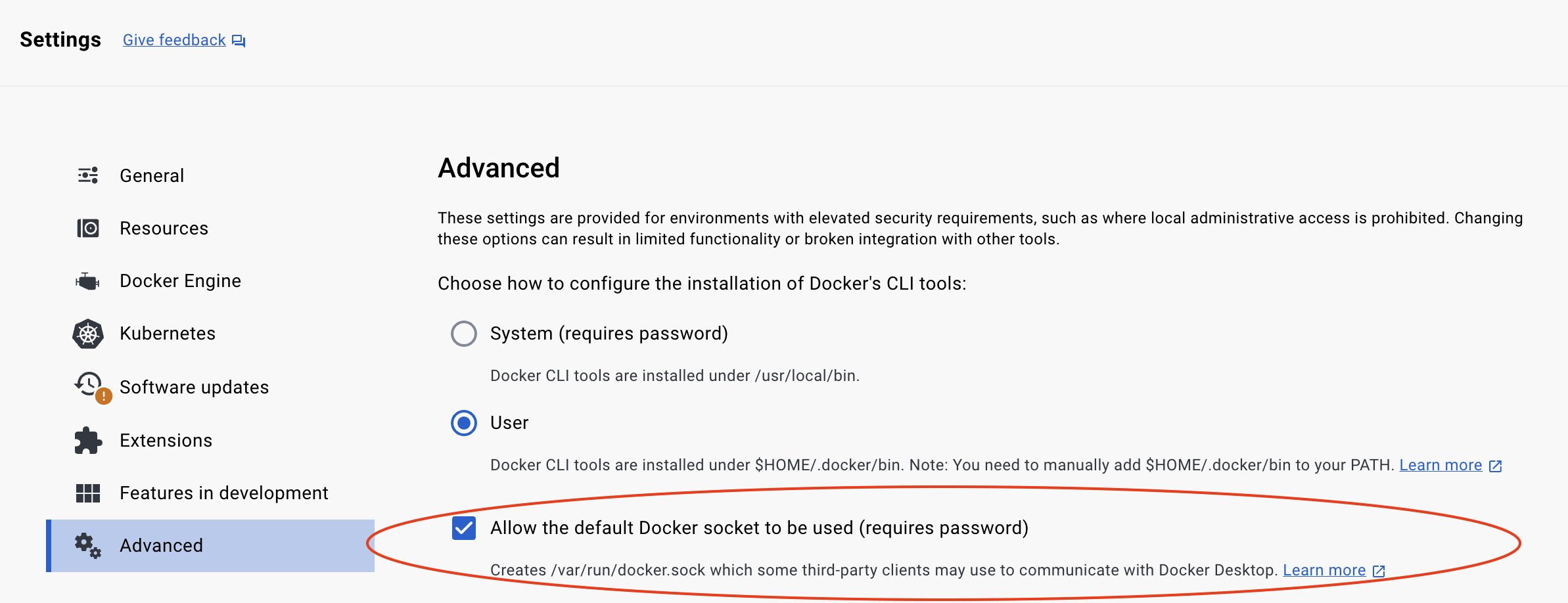The image size is (1568, 603).
Task: Open the Features in development section
Action: tap(224, 493)
